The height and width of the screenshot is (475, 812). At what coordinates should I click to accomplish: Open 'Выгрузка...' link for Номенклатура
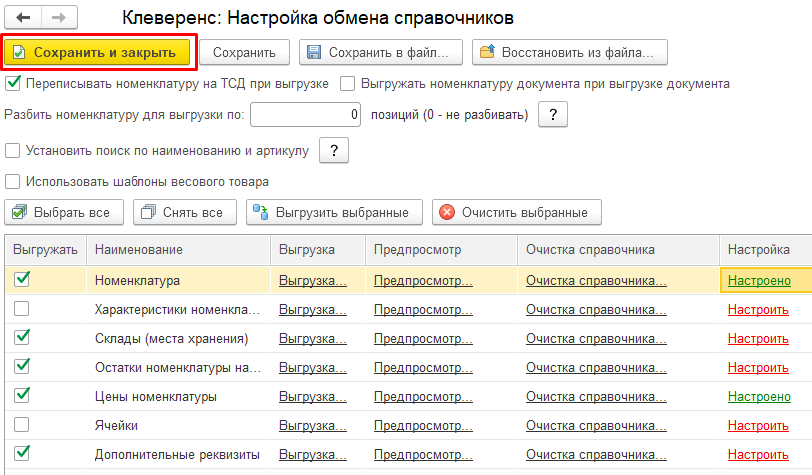tap(313, 281)
